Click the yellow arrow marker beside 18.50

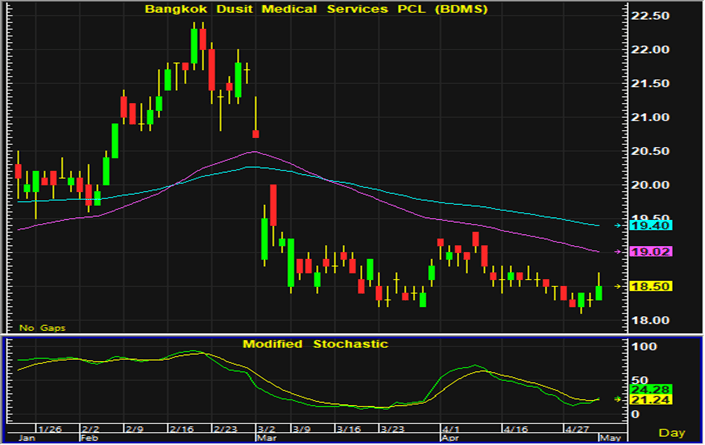[x=618, y=286]
